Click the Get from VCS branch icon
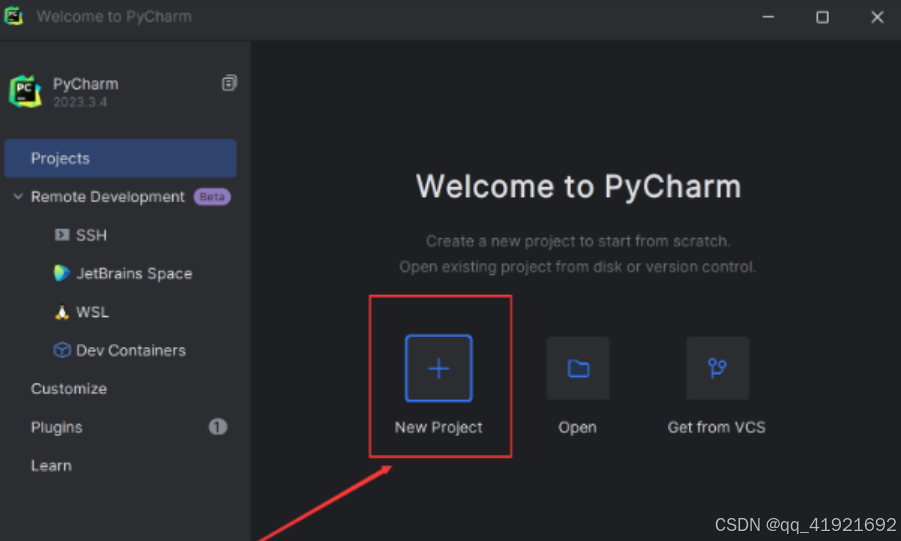 coord(717,368)
